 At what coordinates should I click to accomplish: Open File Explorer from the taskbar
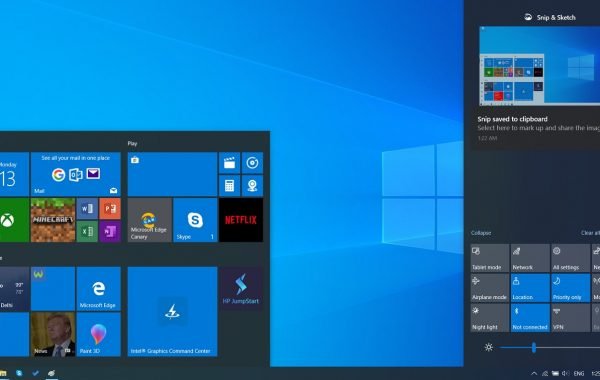[x=3, y=373]
